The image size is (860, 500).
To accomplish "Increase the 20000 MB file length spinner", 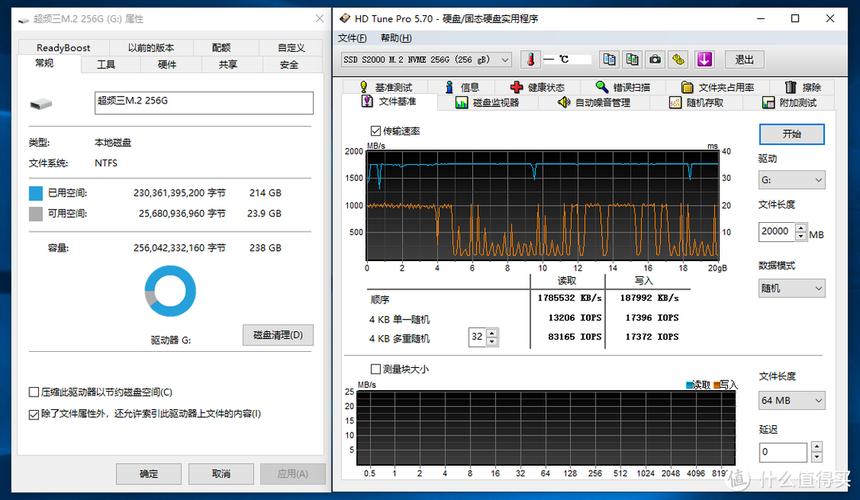I will (x=801, y=227).
